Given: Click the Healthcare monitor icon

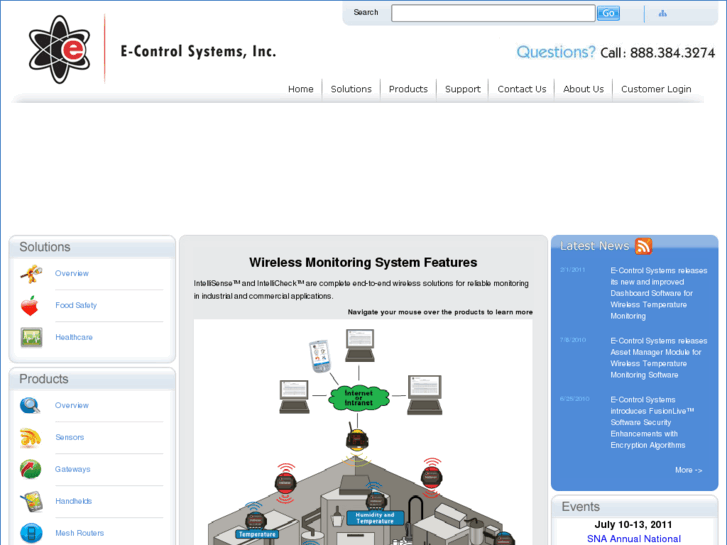Looking at the screenshot, I should click(x=31, y=337).
